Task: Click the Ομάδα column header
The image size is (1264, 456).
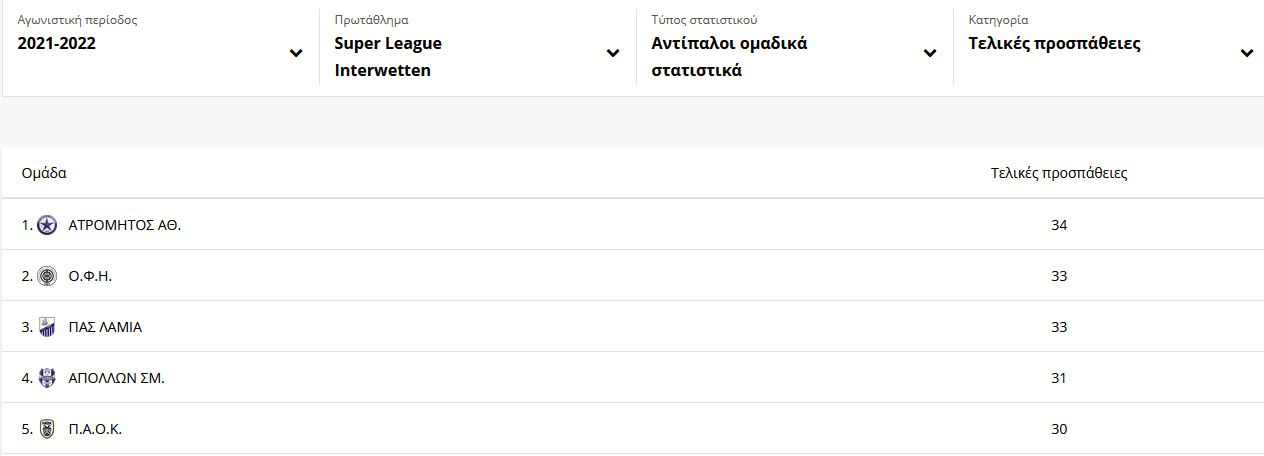Action: pyautogui.click(x=44, y=173)
